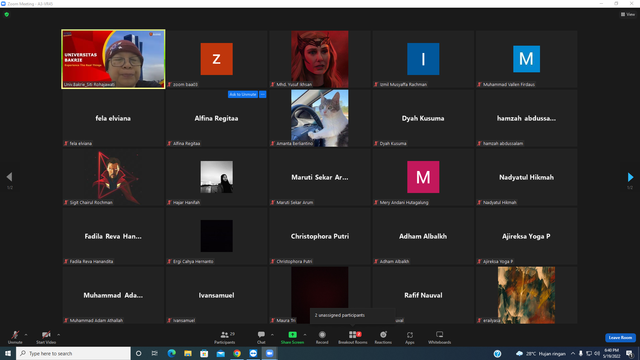Open more options dots on Alfina Regitaa tile
The width and height of the screenshot is (640, 360).
pos(262,94)
